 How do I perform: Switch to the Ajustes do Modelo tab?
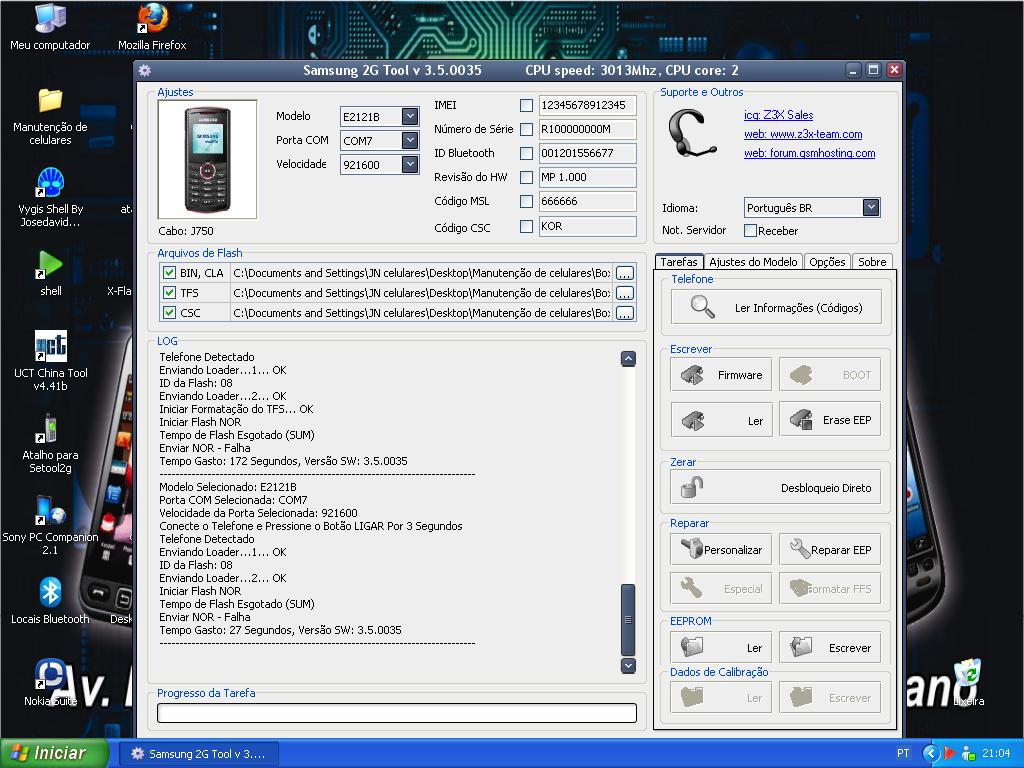click(753, 262)
